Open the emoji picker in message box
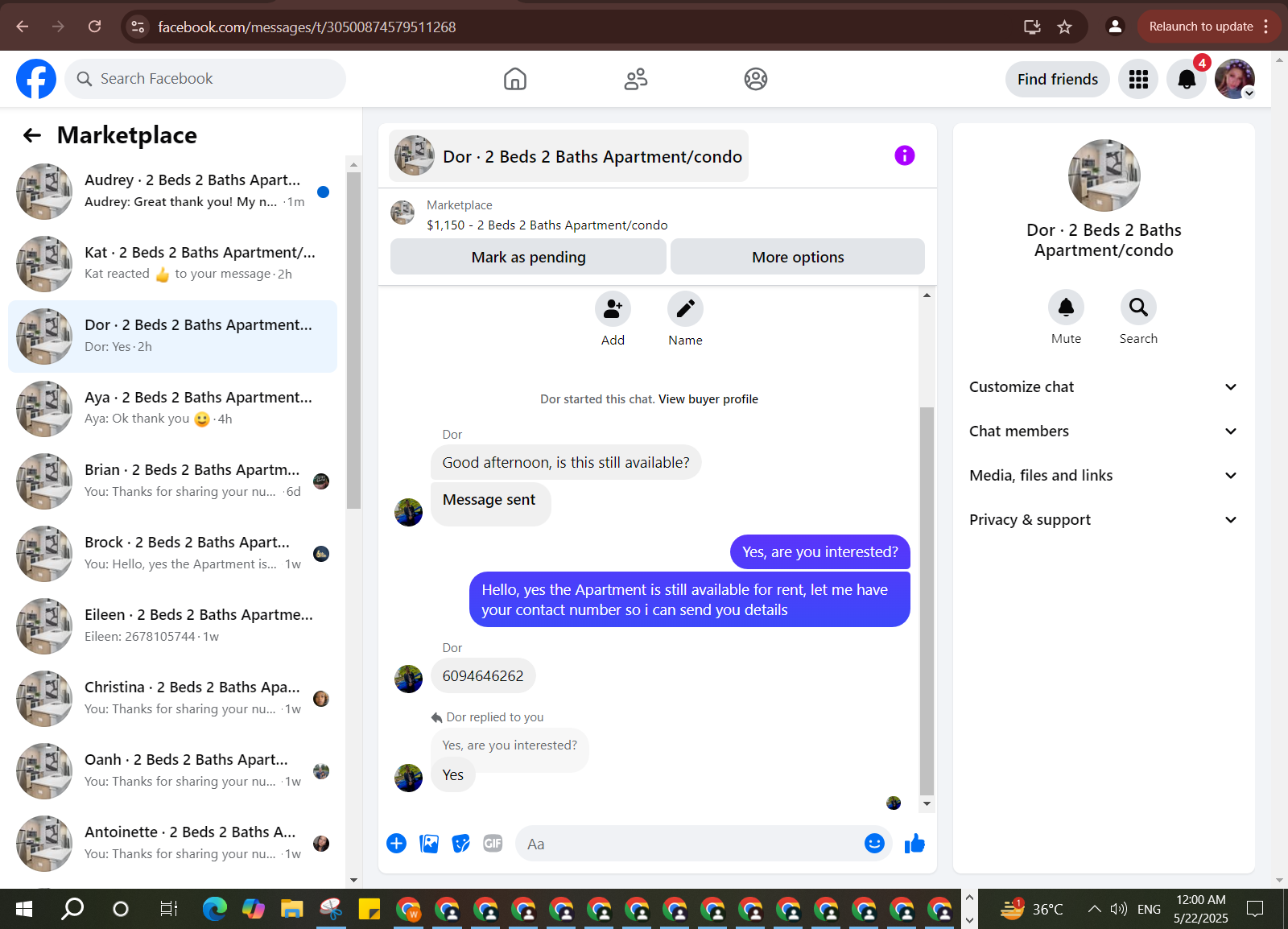The width and height of the screenshot is (1288, 929). [874, 843]
